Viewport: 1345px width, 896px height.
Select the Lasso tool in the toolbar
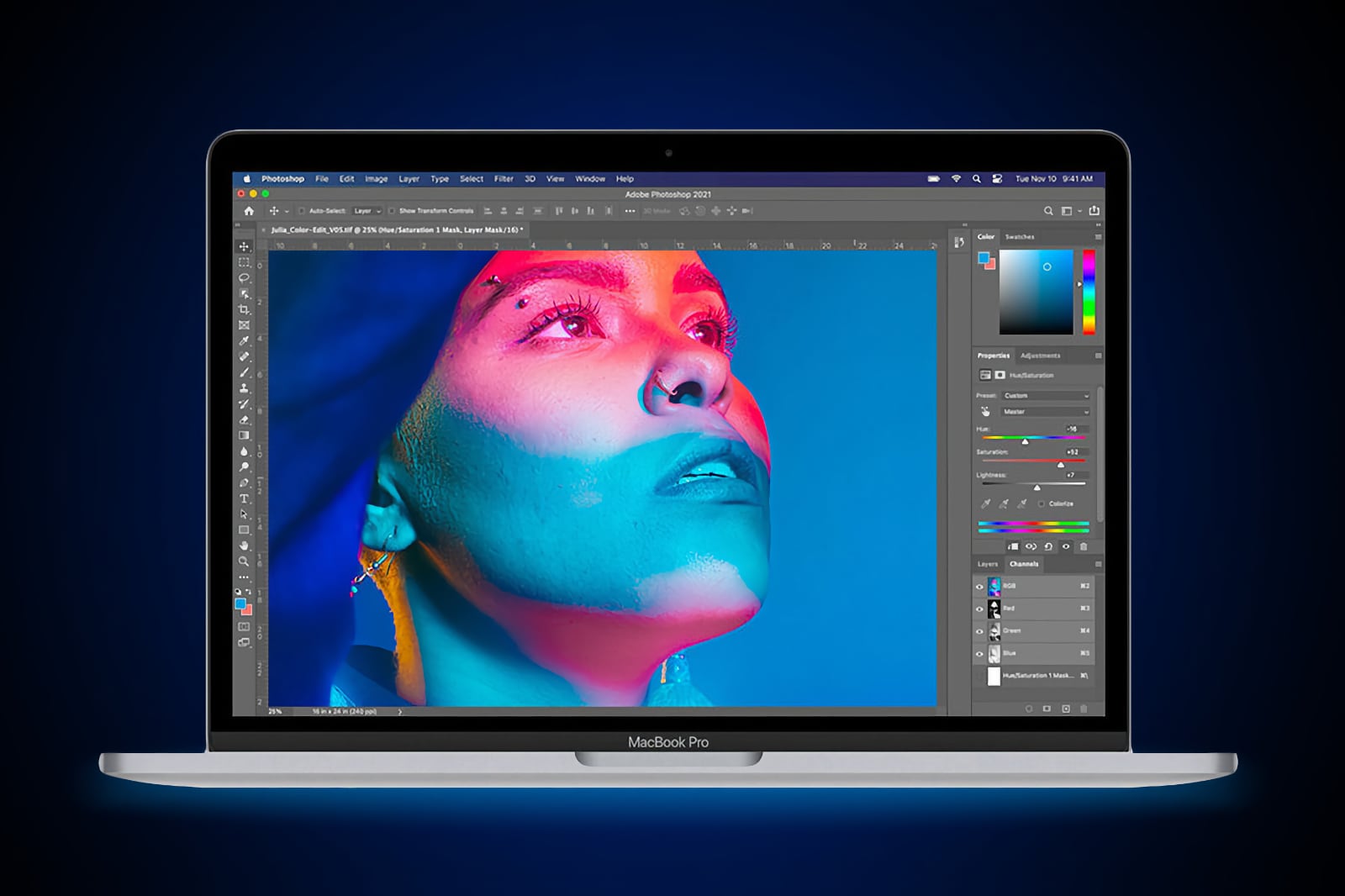[x=245, y=277]
